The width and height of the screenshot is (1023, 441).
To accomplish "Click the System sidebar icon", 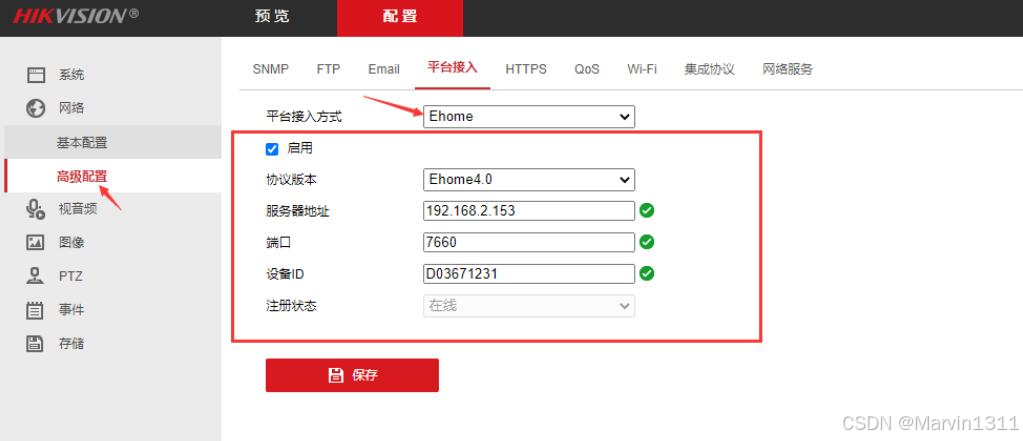I will (x=35, y=74).
